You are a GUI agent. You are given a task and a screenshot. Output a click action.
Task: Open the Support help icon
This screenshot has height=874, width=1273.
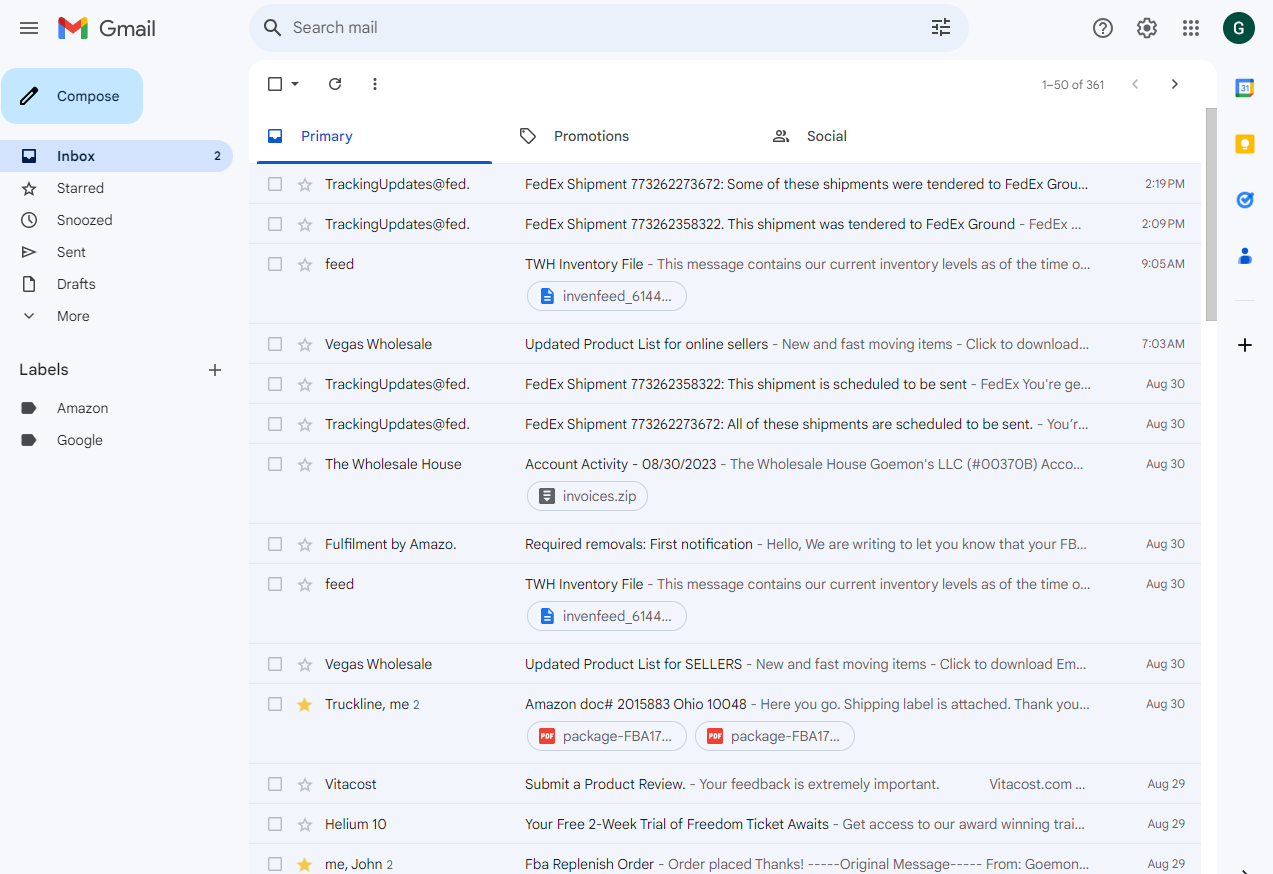point(1103,28)
